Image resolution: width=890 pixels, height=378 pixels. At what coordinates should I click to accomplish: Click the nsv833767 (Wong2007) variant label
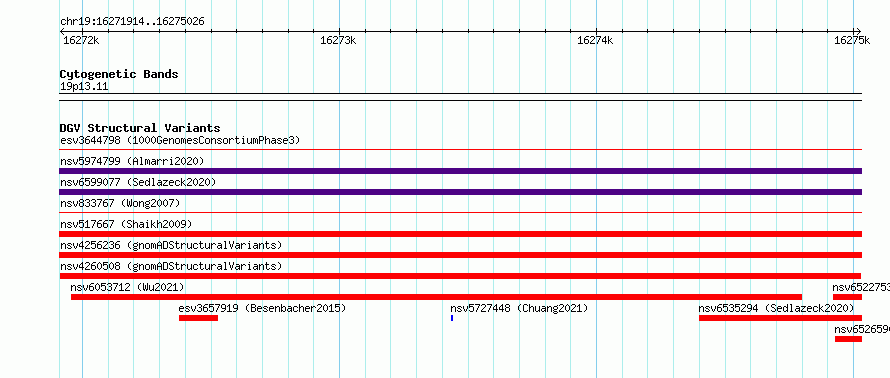[120, 203]
